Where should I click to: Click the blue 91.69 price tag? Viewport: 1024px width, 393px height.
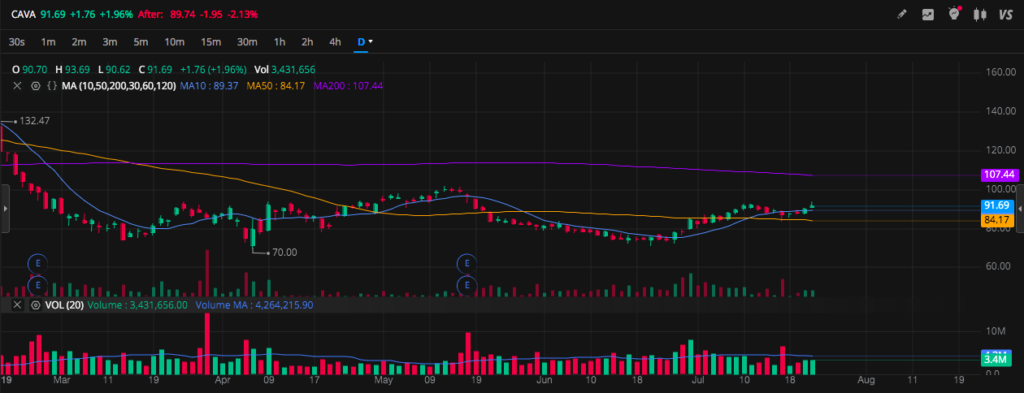997,205
